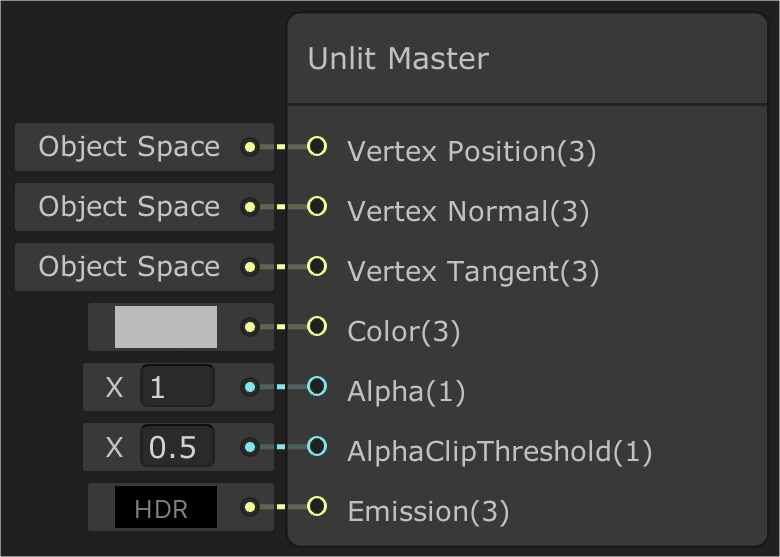The image size is (780, 557).
Task: Click the Vertex Tangent input port circle
Action: tap(317, 267)
